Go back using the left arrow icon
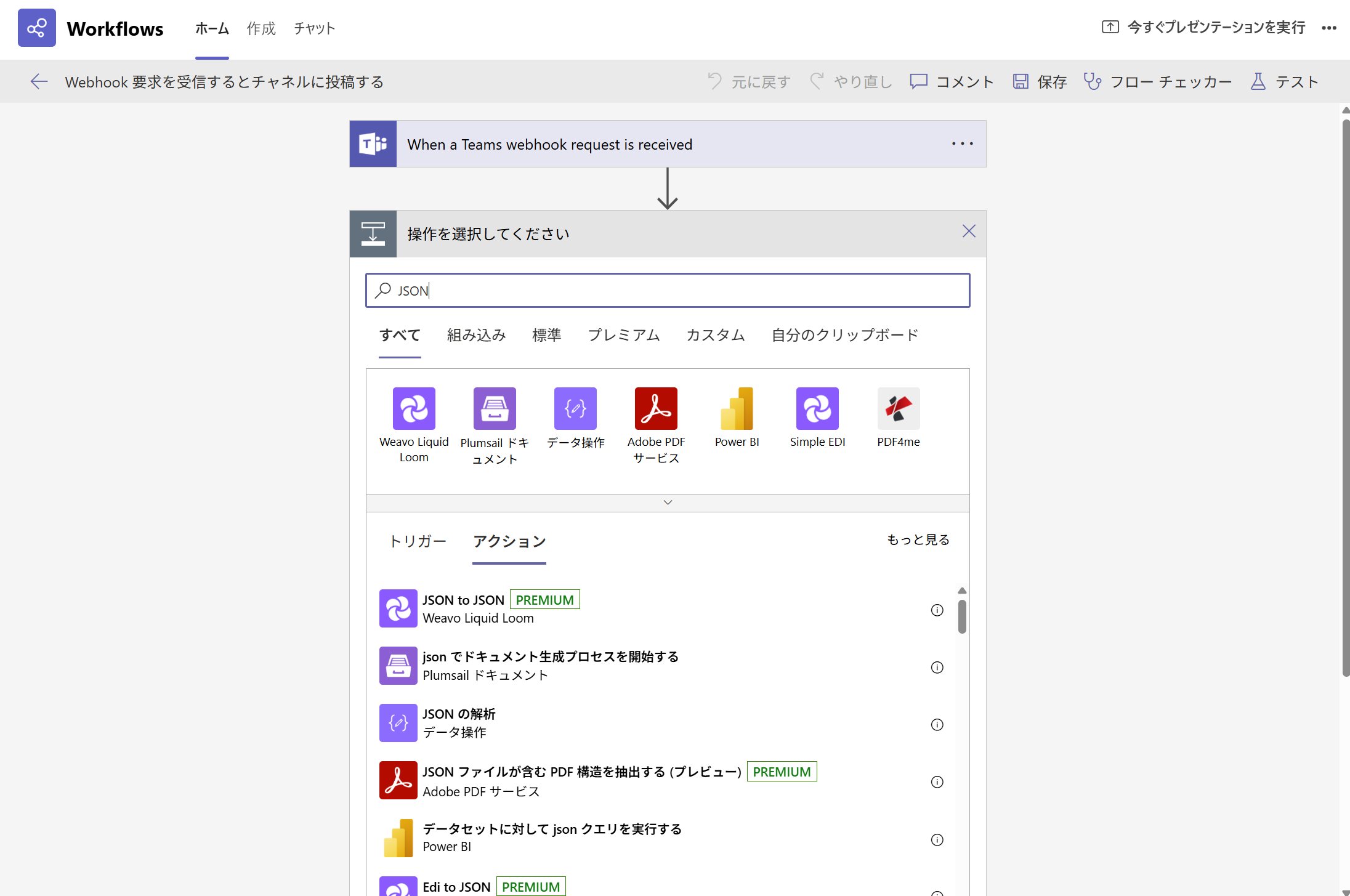Screen dimensions: 1350x896 point(39,81)
